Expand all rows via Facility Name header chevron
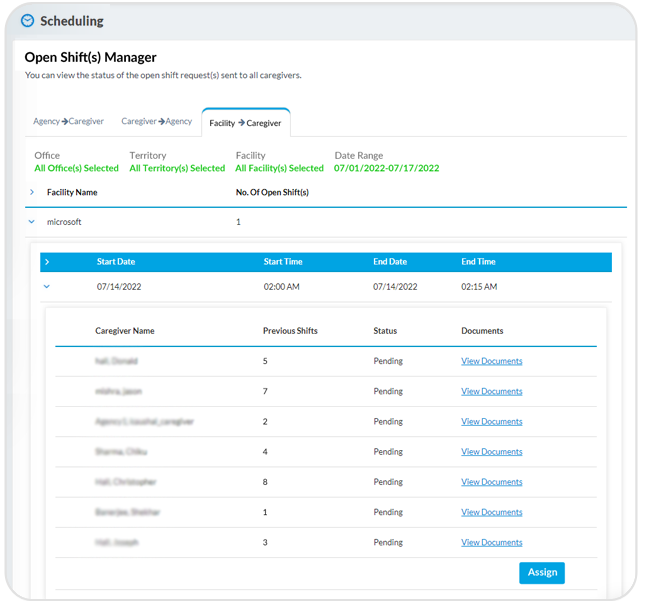 [x=32, y=192]
